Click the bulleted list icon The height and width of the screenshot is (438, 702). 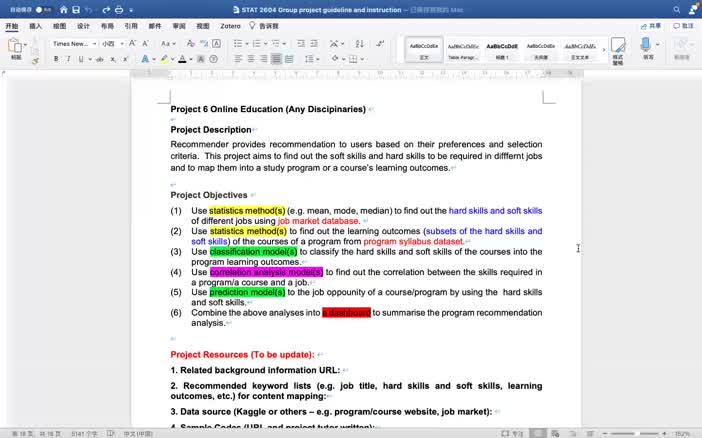click(x=238, y=43)
